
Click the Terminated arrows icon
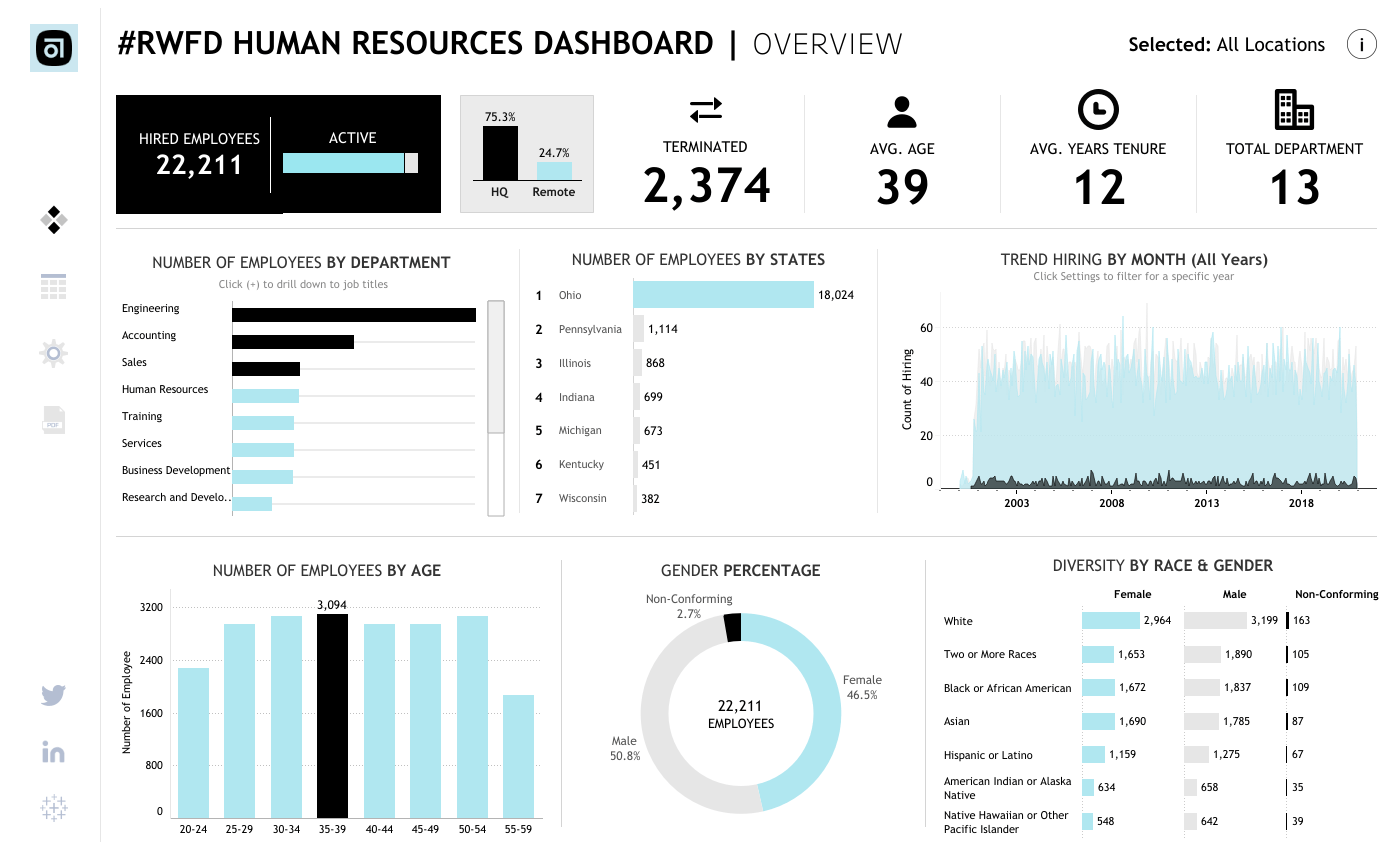pos(706,110)
